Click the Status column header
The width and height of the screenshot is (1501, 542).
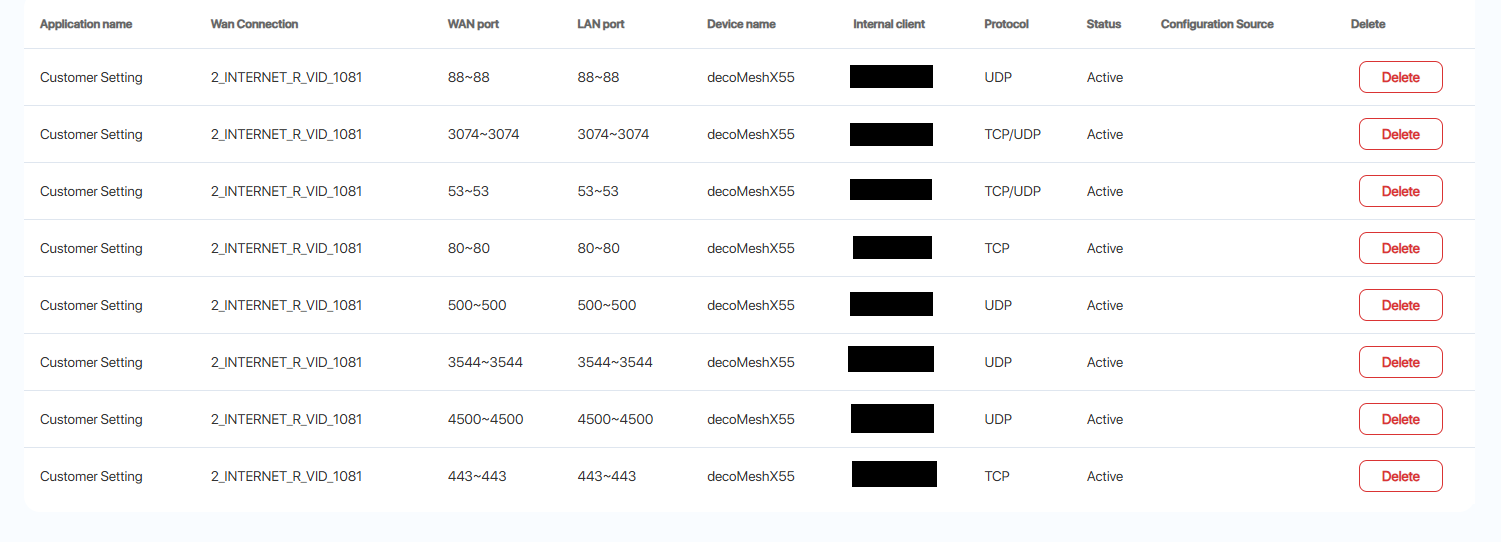pos(1104,24)
